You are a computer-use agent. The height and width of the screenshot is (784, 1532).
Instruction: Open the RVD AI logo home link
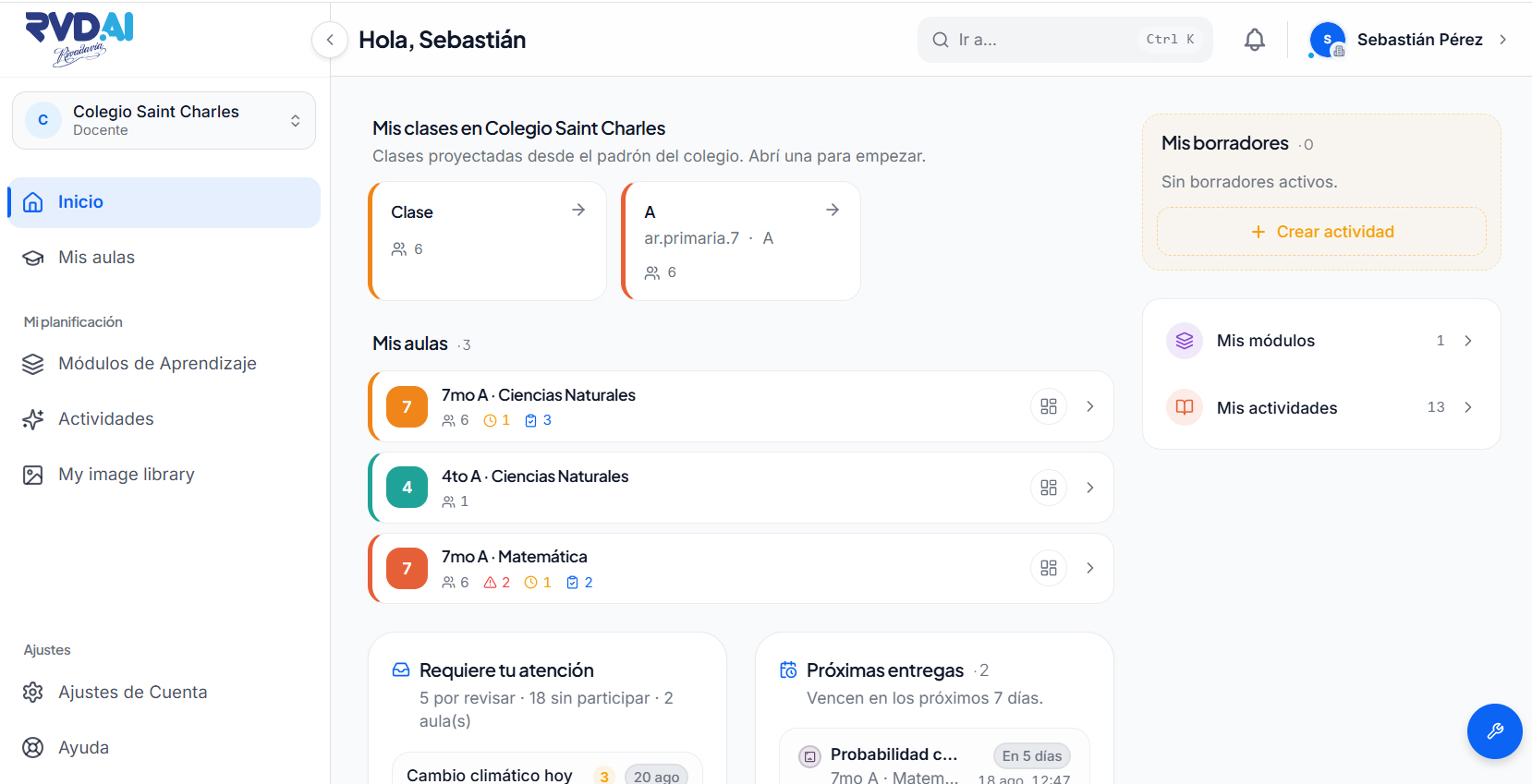coord(79,40)
